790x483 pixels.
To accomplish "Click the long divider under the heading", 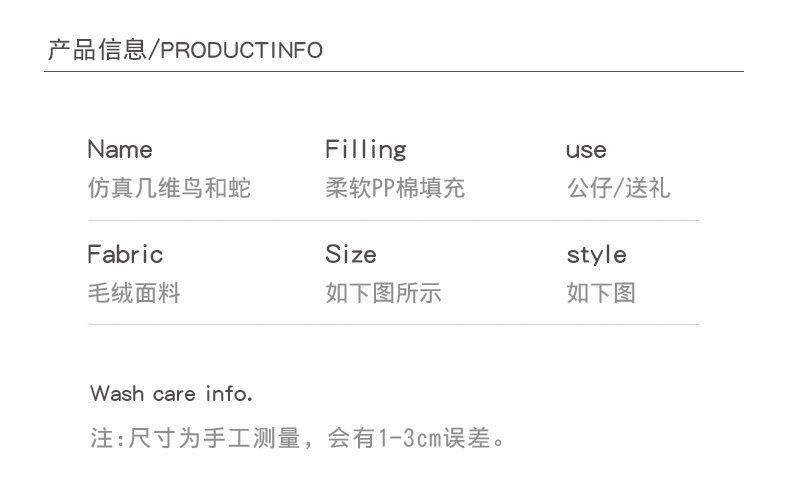I will tap(395, 72).
